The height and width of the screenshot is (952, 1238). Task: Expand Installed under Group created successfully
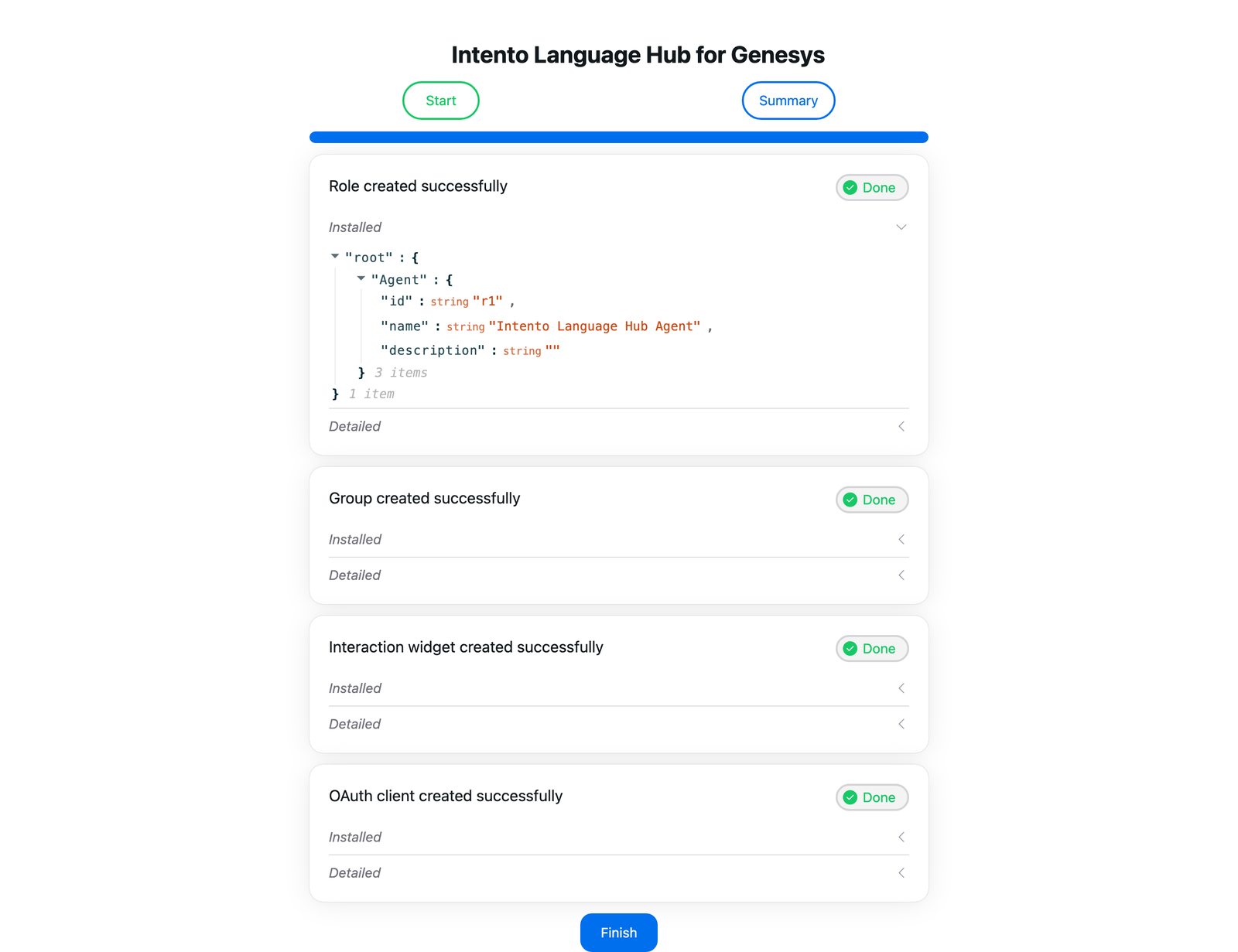618,539
